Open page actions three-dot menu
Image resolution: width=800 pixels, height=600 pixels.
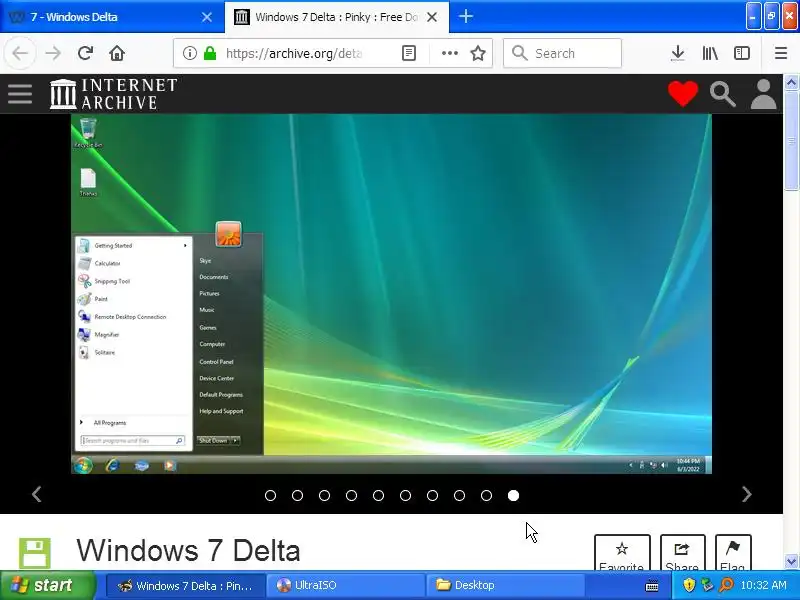449,53
